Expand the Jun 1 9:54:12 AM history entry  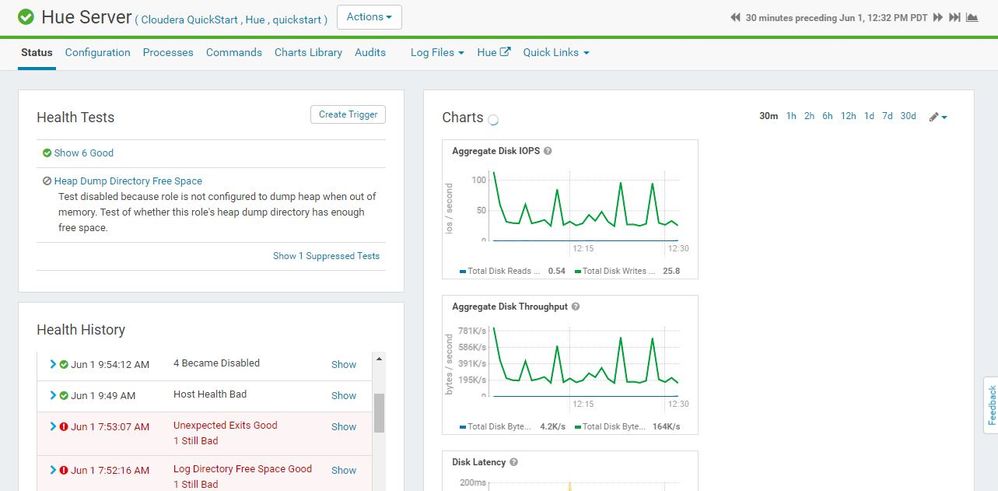point(53,364)
